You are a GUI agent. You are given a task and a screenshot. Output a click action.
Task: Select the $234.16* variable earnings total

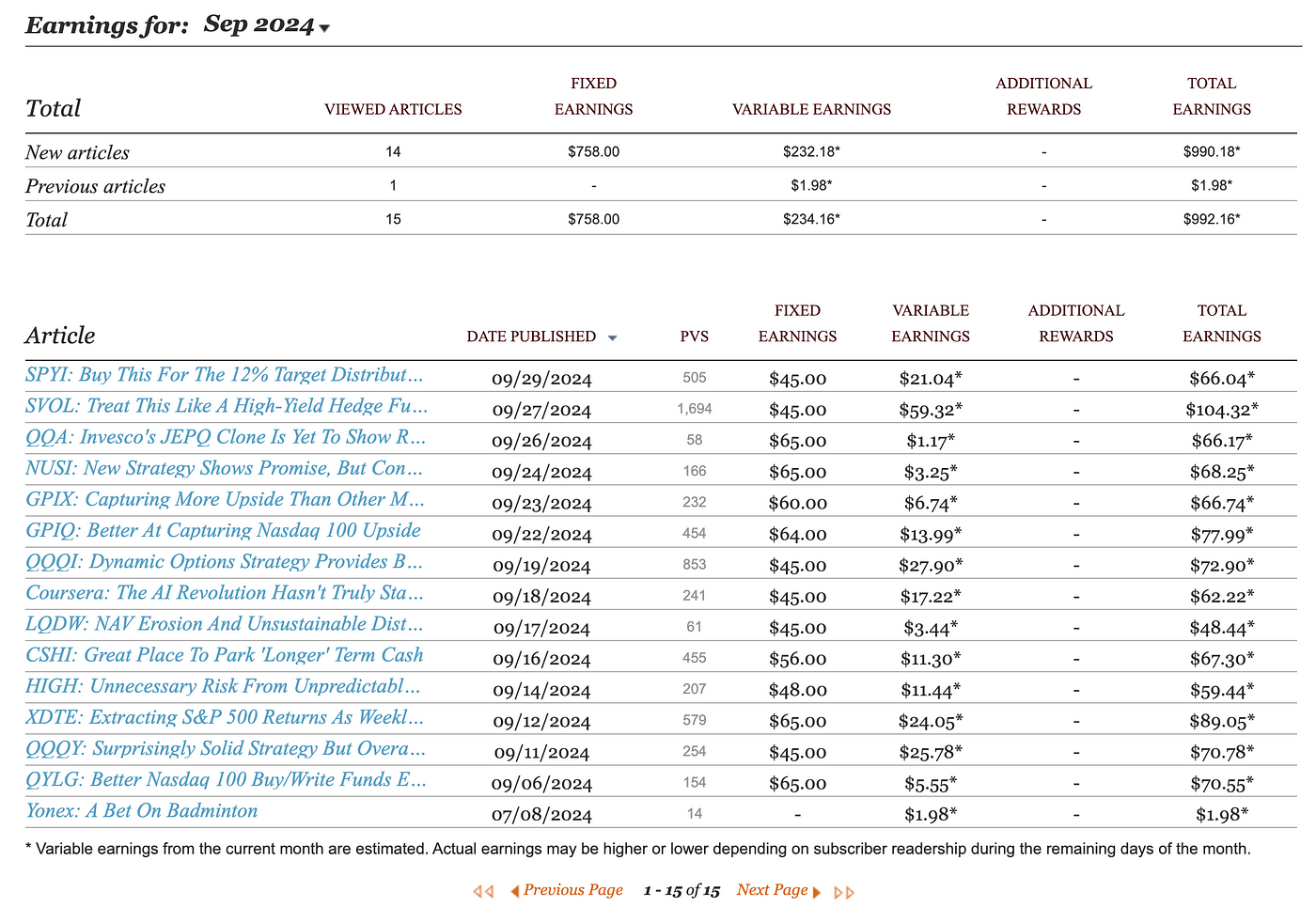[811, 219]
